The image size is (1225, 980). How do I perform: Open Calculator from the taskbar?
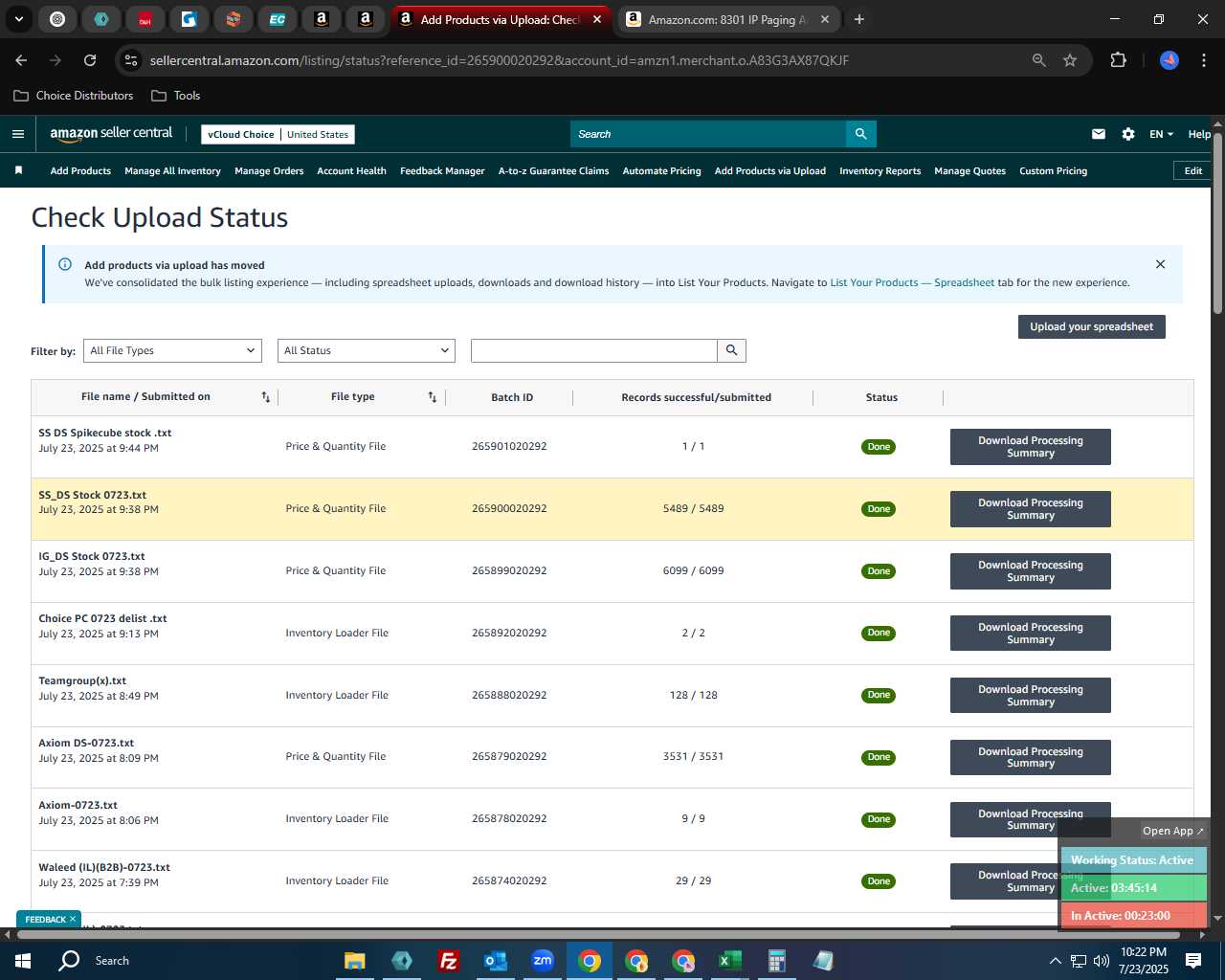point(776,961)
